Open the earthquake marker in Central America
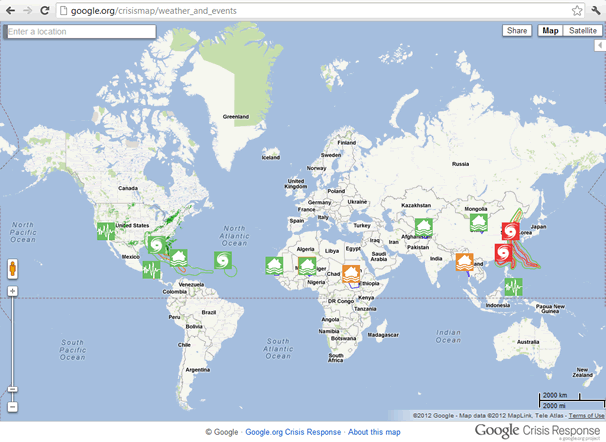Image resolution: width=606 pixels, height=442 pixels. click(x=151, y=270)
